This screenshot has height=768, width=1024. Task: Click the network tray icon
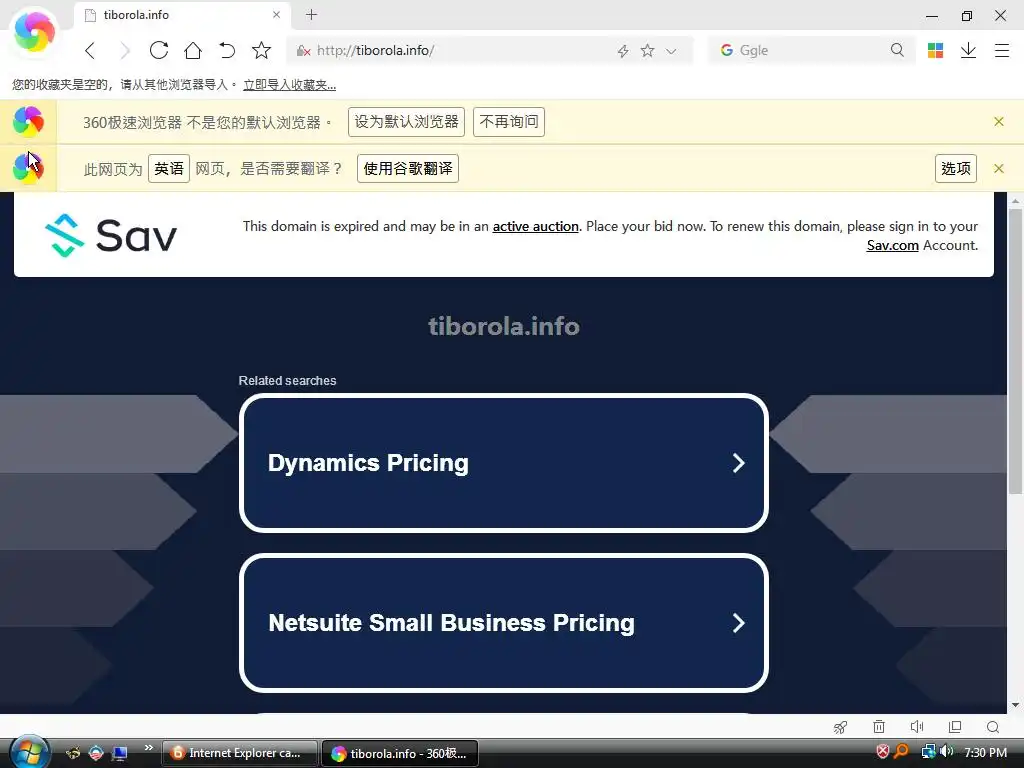[929, 752]
